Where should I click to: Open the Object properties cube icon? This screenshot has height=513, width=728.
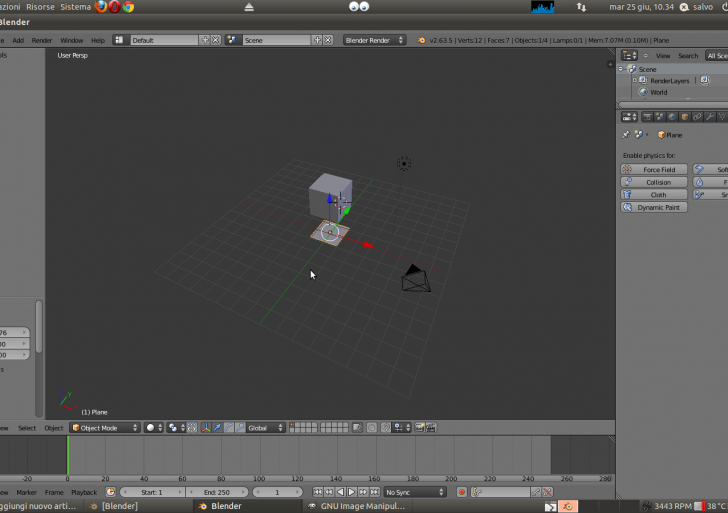[684, 117]
